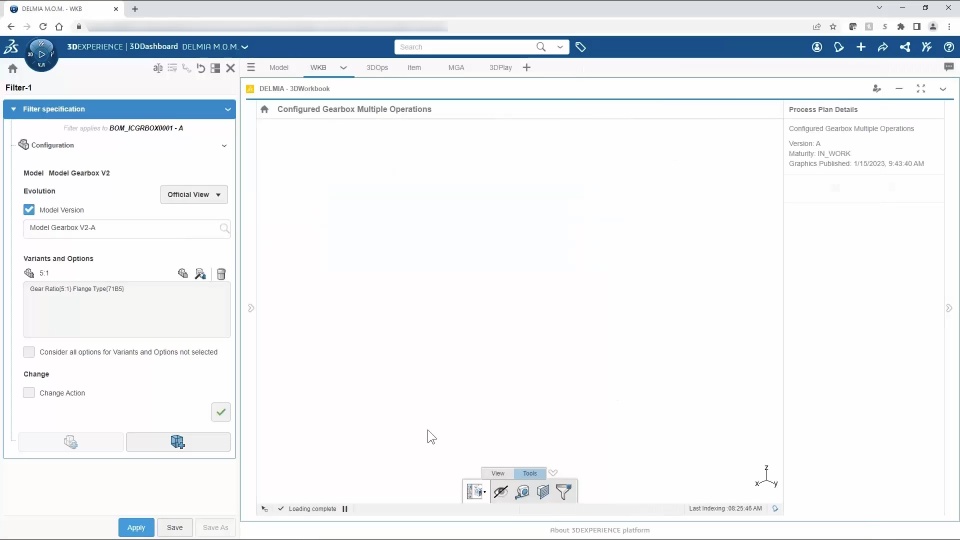Screen dimensions: 960x540
Task: Click the notifications tag icon in the top bar
Action: [x=839, y=47]
